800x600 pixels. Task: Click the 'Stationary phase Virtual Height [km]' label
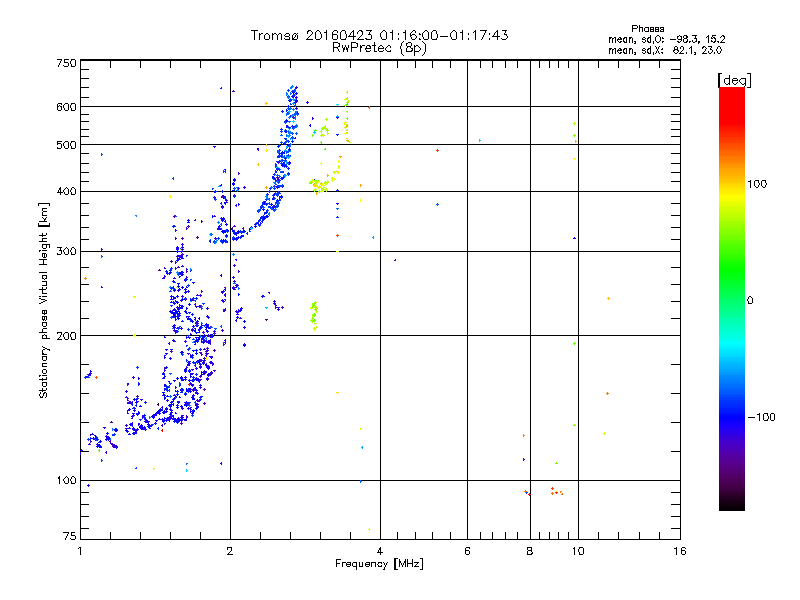[x=44, y=301]
